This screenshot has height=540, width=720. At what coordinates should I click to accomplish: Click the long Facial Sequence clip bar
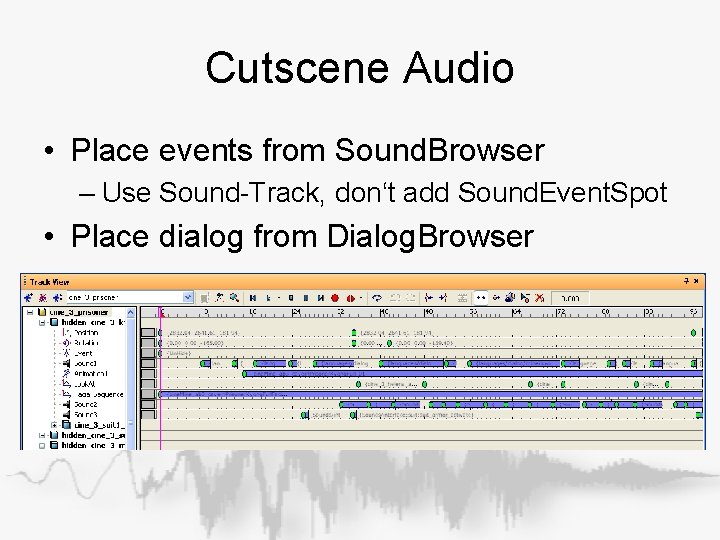click(430, 394)
